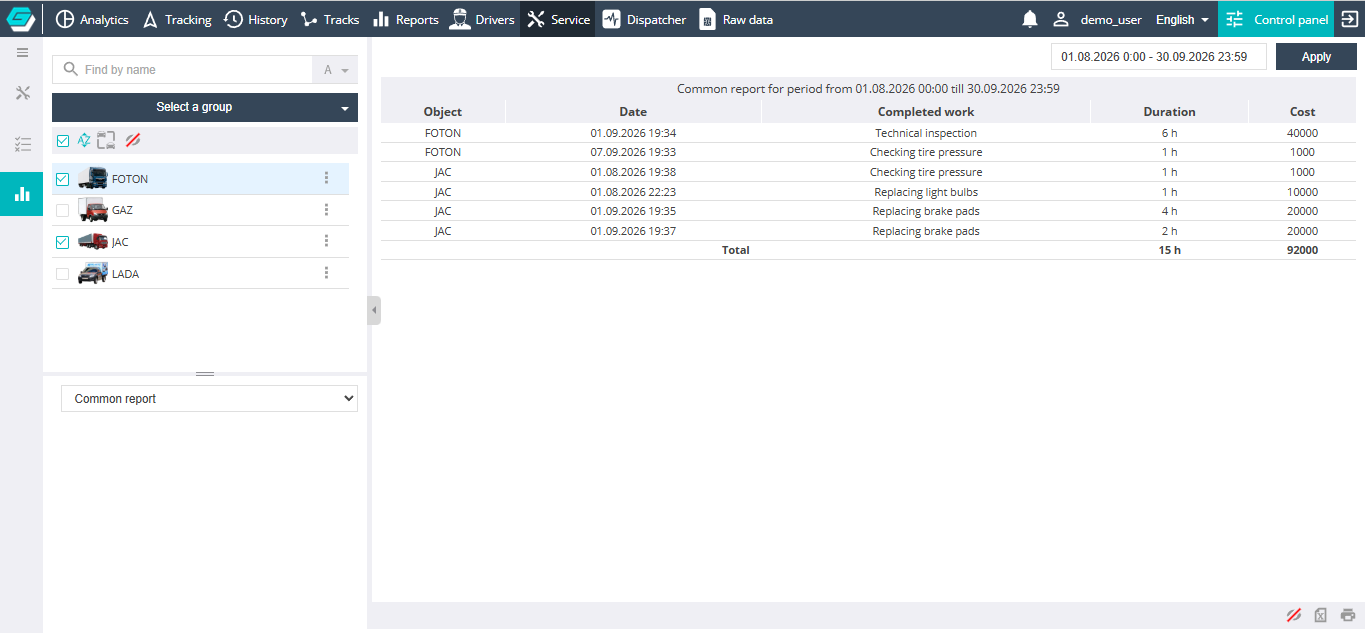1365x633 pixels.
Task: Open the Control panel
Action: (1276, 19)
